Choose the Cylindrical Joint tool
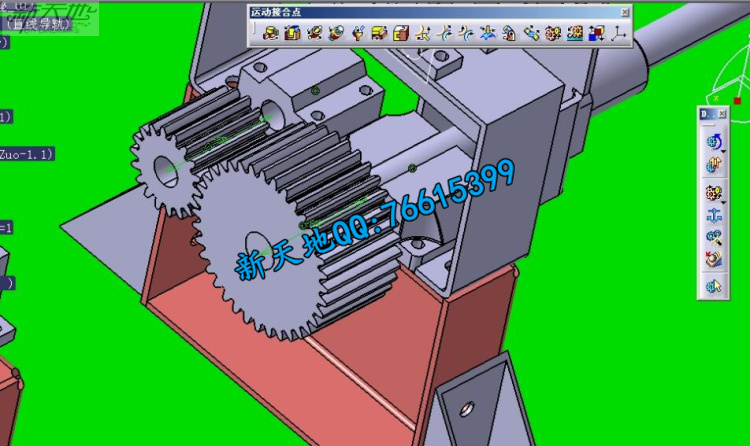Viewport: 750px width, 446px height. [313, 34]
